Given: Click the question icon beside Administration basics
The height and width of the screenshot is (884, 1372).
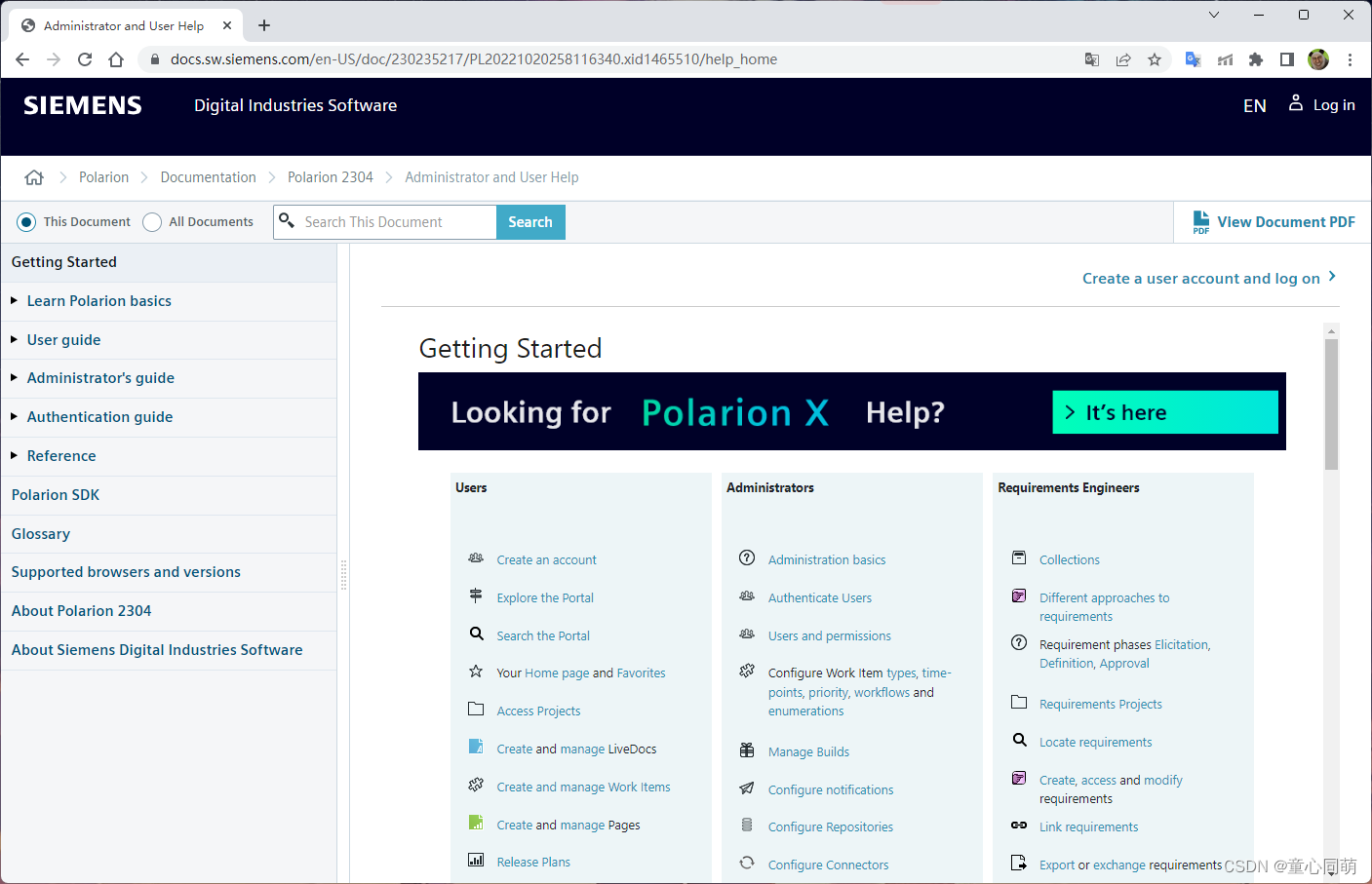Looking at the screenshot, I should tap(747, 557).
